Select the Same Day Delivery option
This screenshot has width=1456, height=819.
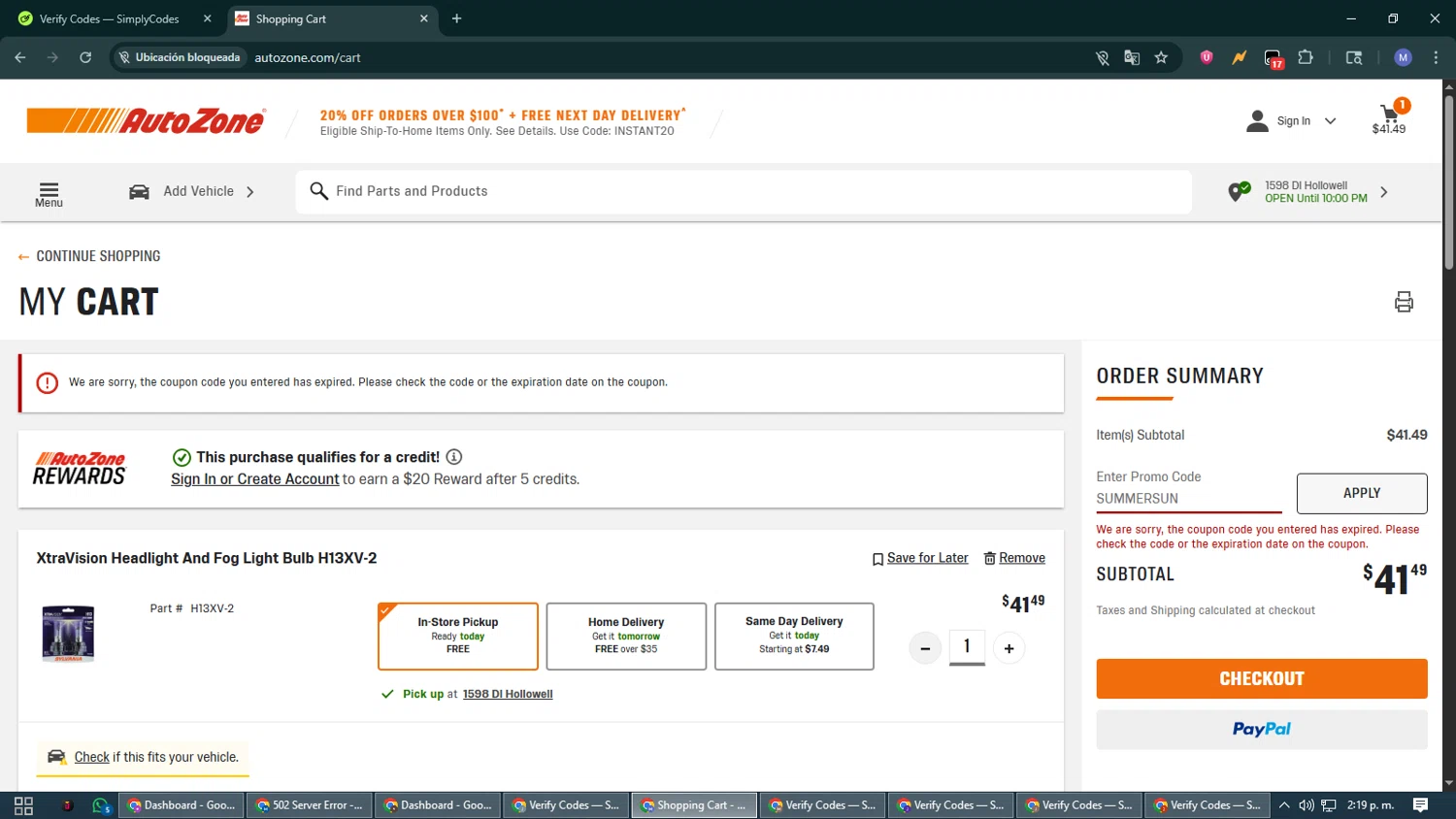tap(794, 637)
